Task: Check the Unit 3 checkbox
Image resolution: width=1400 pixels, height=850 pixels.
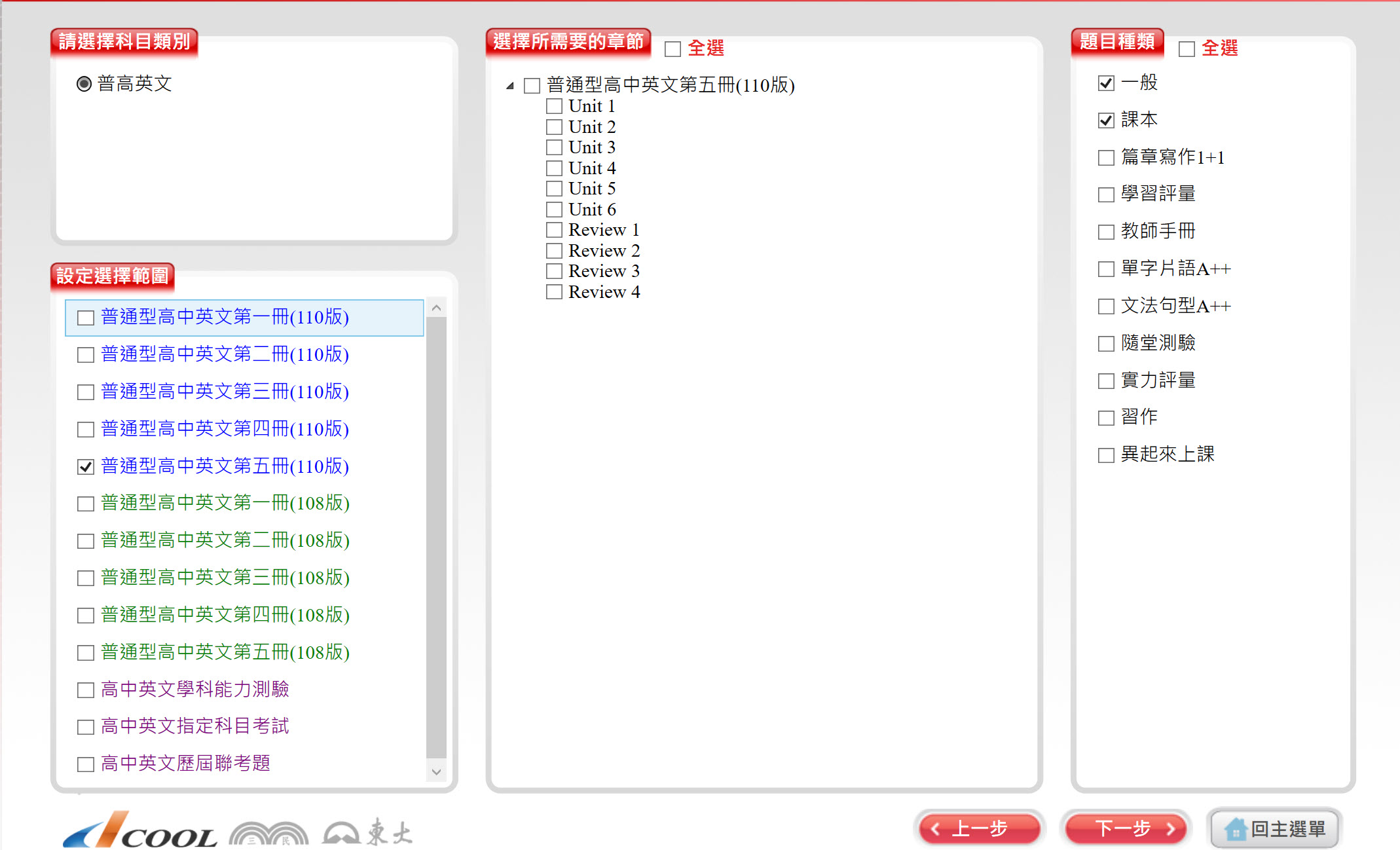Action: [554, 147]
